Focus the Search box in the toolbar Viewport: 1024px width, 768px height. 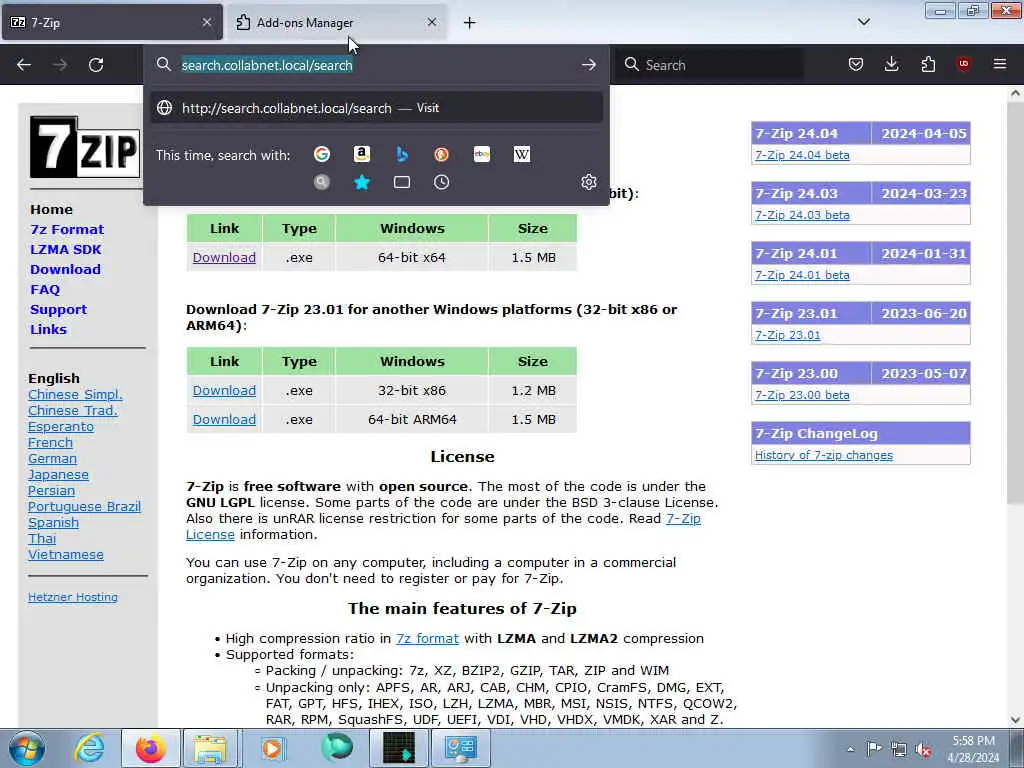click(709, 65)
